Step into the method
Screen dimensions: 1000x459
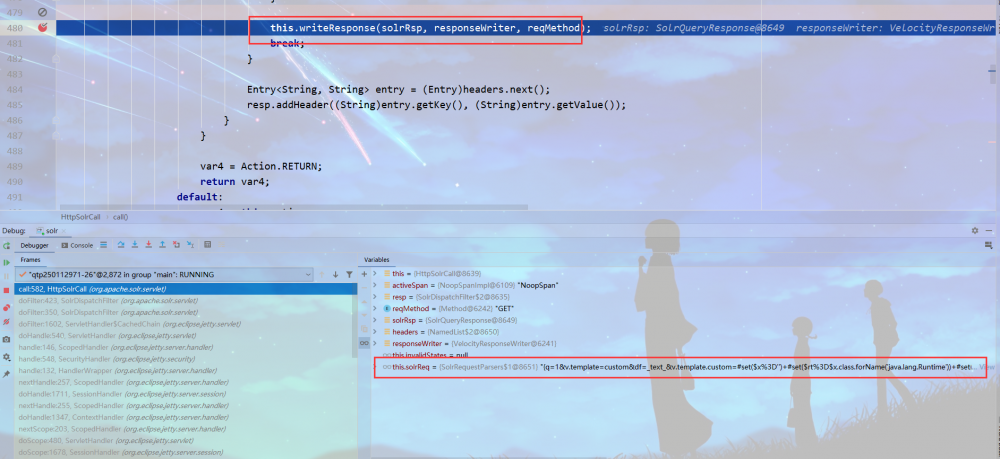coord(135,245)
